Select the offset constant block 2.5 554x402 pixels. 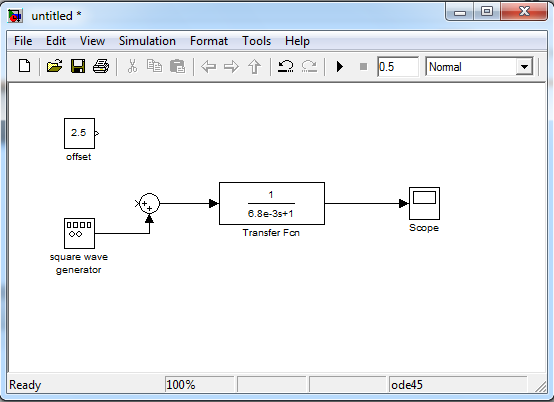(79, 134)
